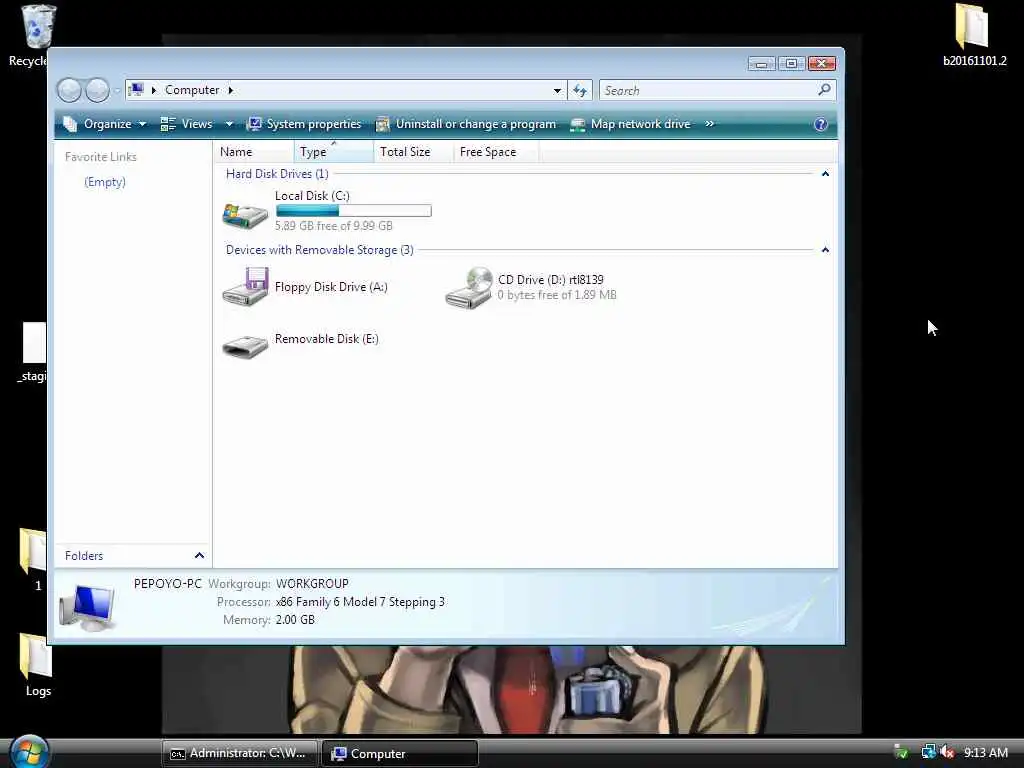Screen dimensions: 1024x768
Task: Minimize the Computer window
Action: click(x=761, y=63)
